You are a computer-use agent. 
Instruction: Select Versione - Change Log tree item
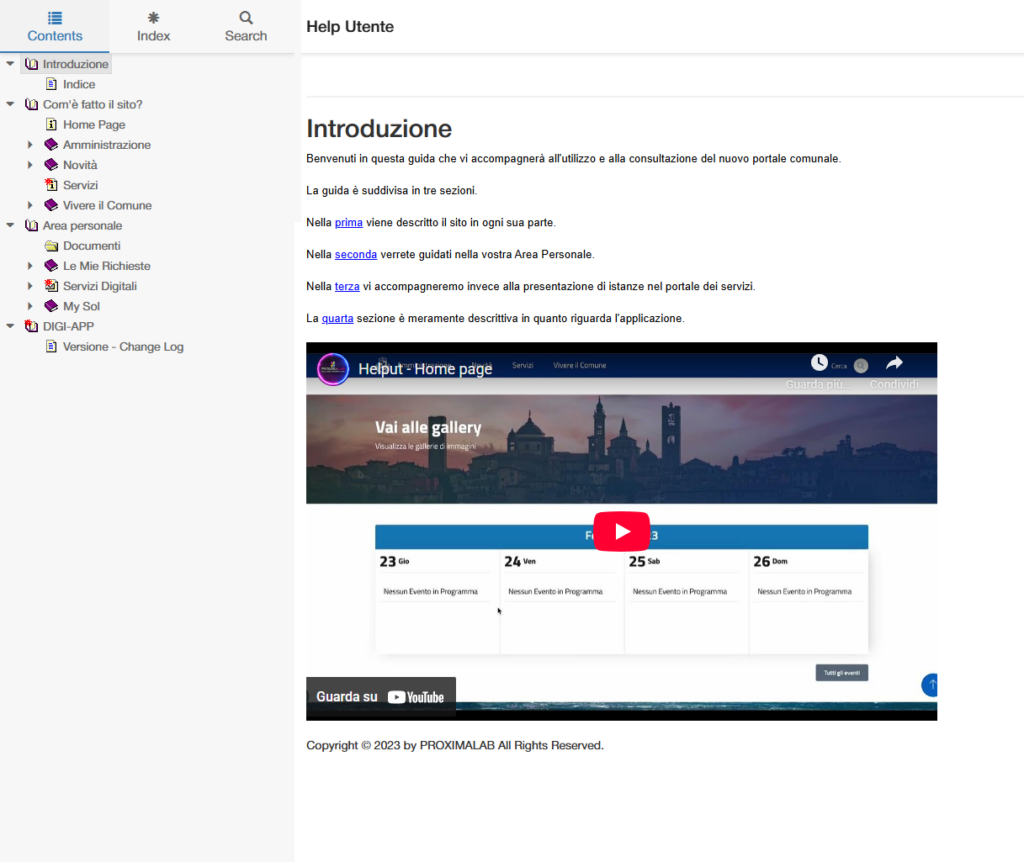click(x=123, y=347)
